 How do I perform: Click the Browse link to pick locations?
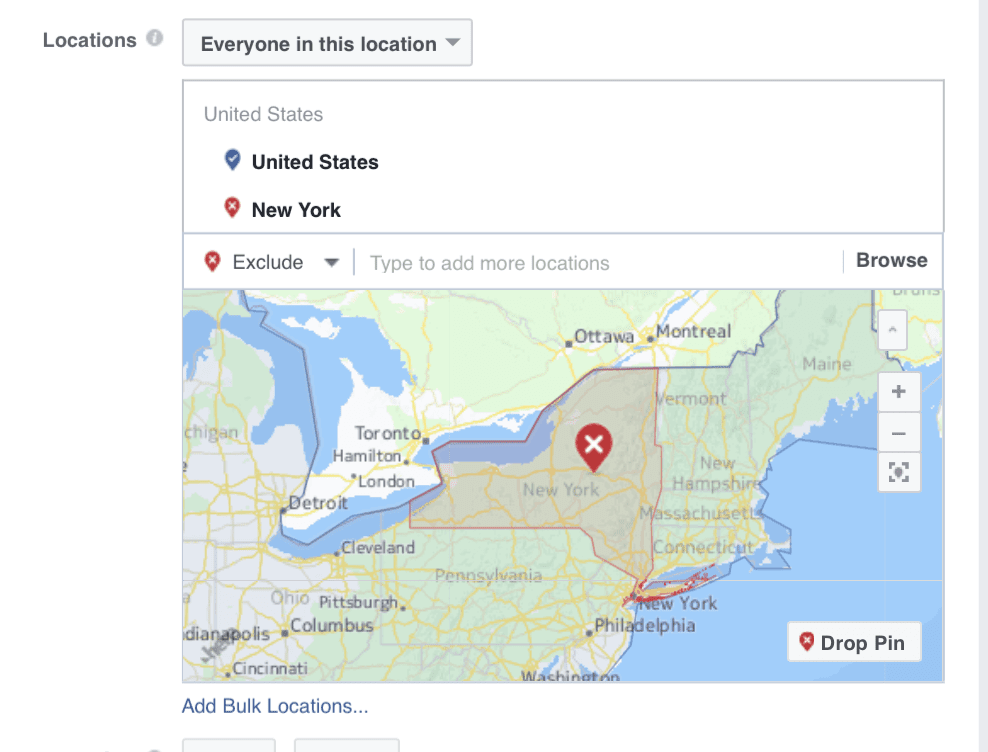[x=890, y=260]
